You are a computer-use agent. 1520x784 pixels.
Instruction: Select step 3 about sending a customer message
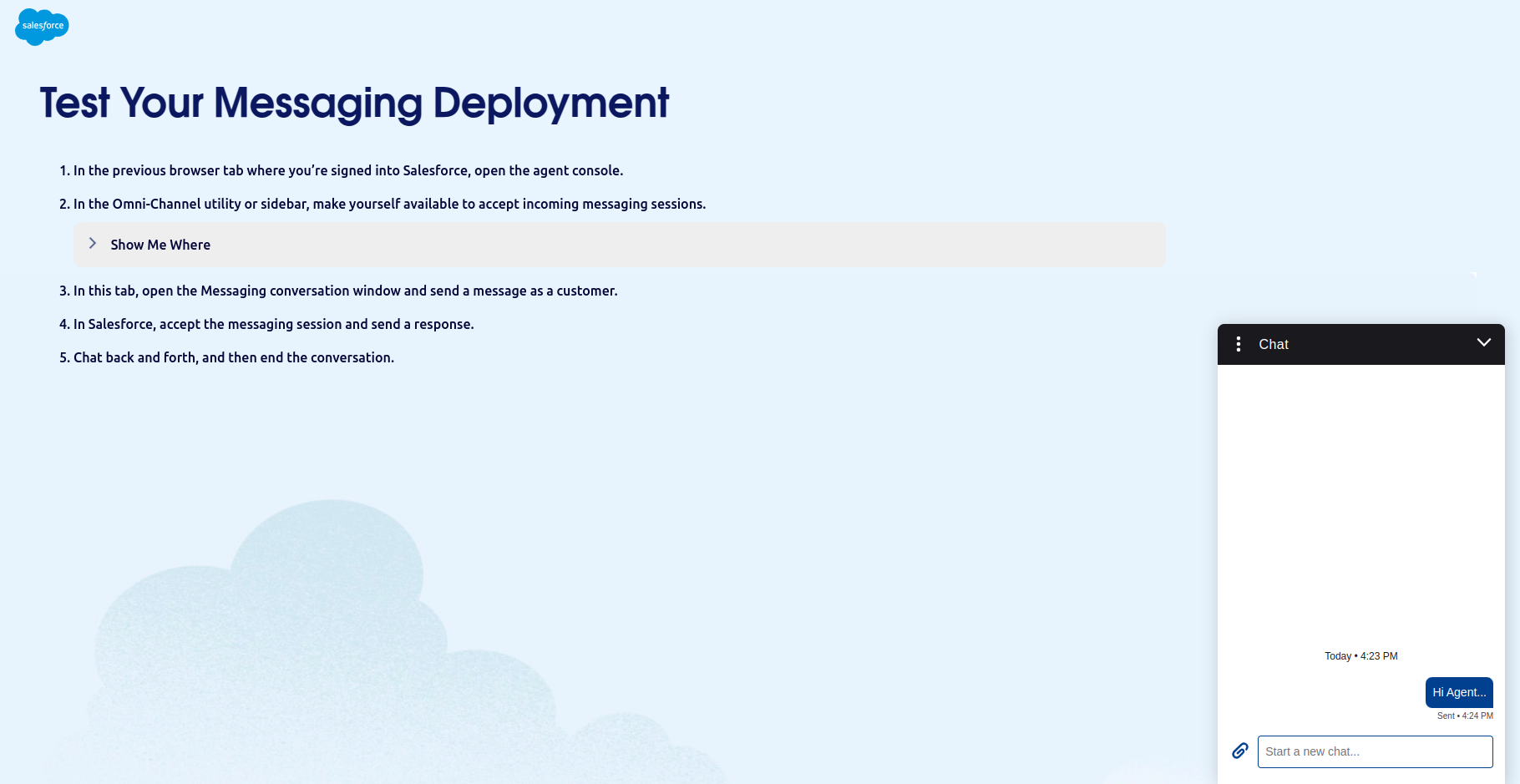click(x=338, y=291)
